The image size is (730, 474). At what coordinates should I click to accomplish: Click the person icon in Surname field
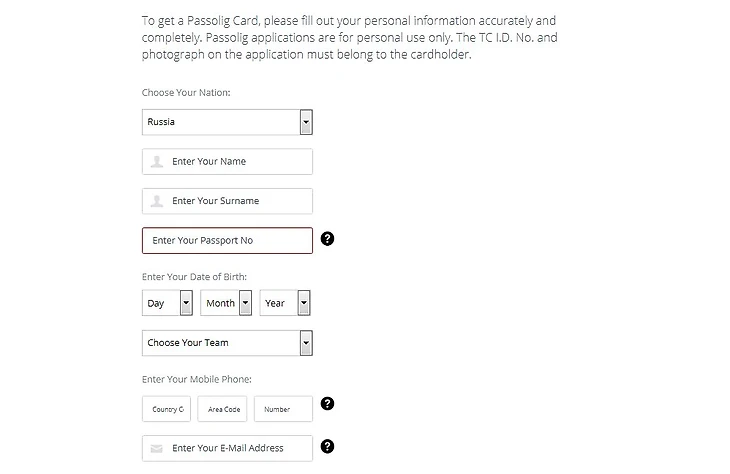tap(157, 201)
